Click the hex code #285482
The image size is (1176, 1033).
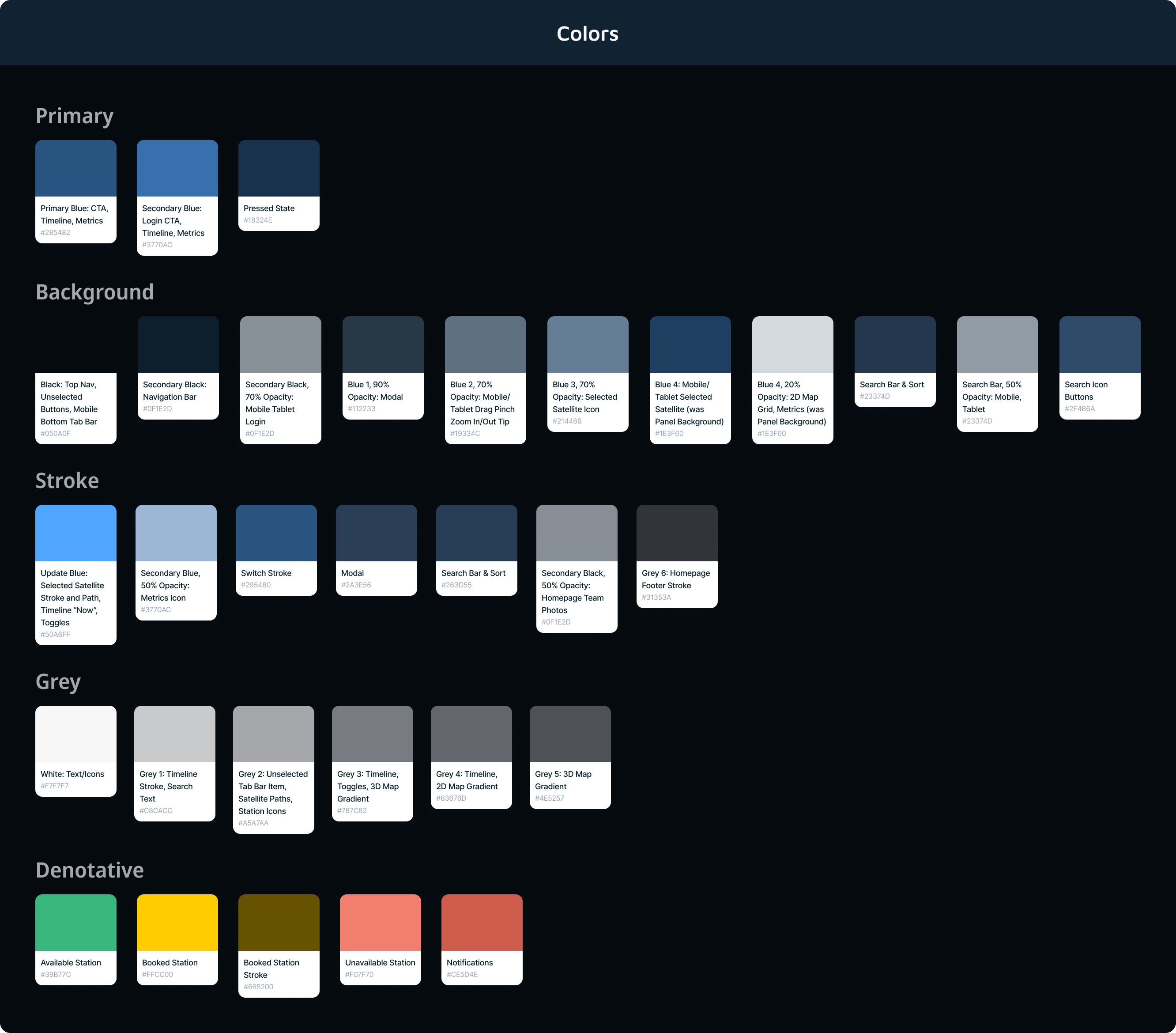click(x=55, y=233)
